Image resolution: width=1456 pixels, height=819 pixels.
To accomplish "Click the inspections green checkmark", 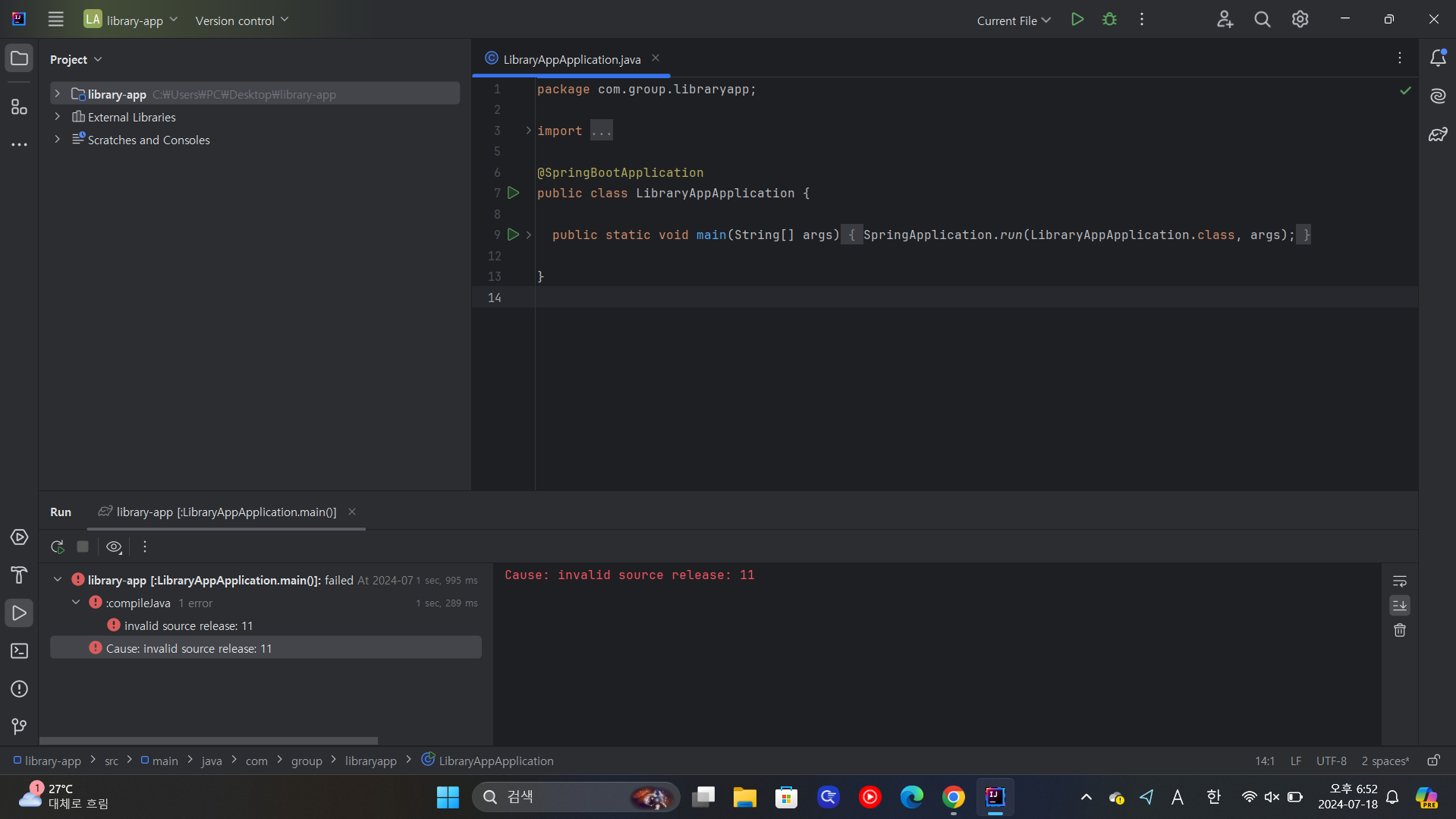I will 1405,90.
